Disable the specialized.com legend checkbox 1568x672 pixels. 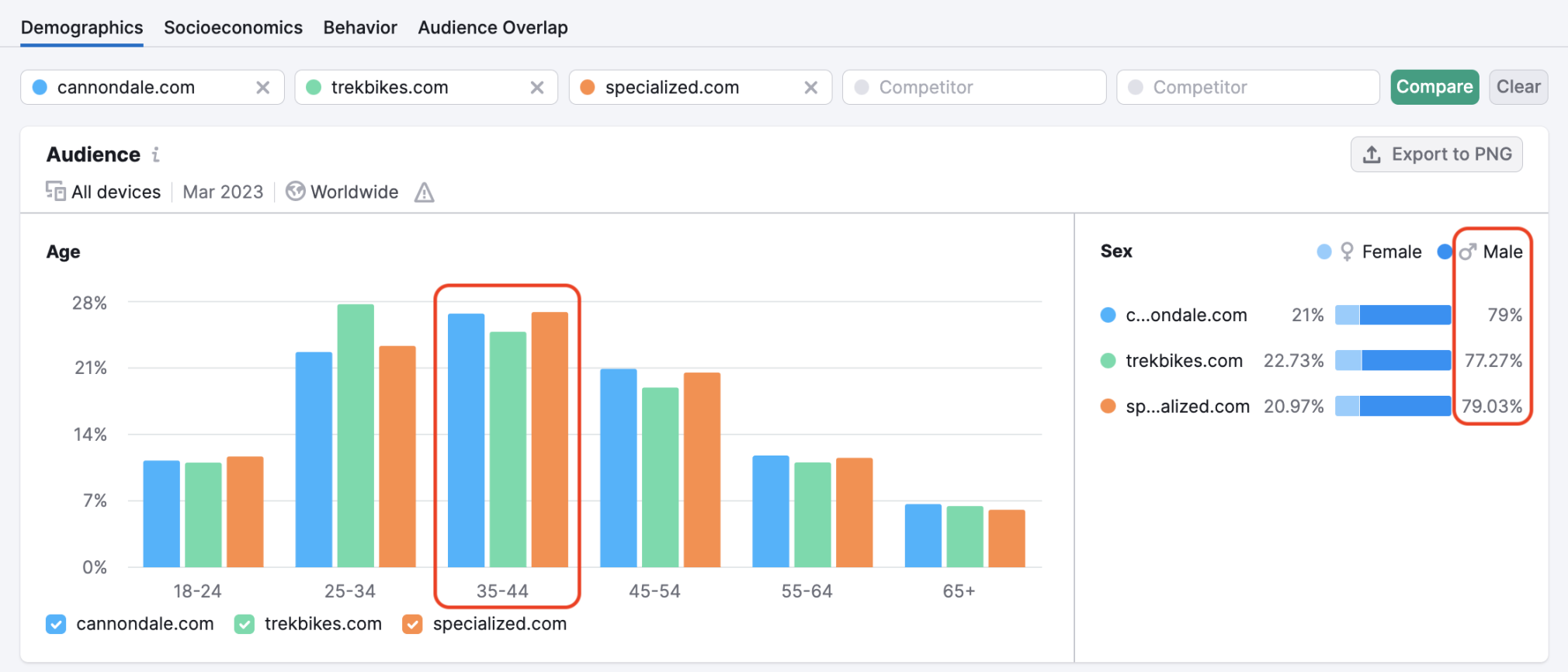coord(412,625)
